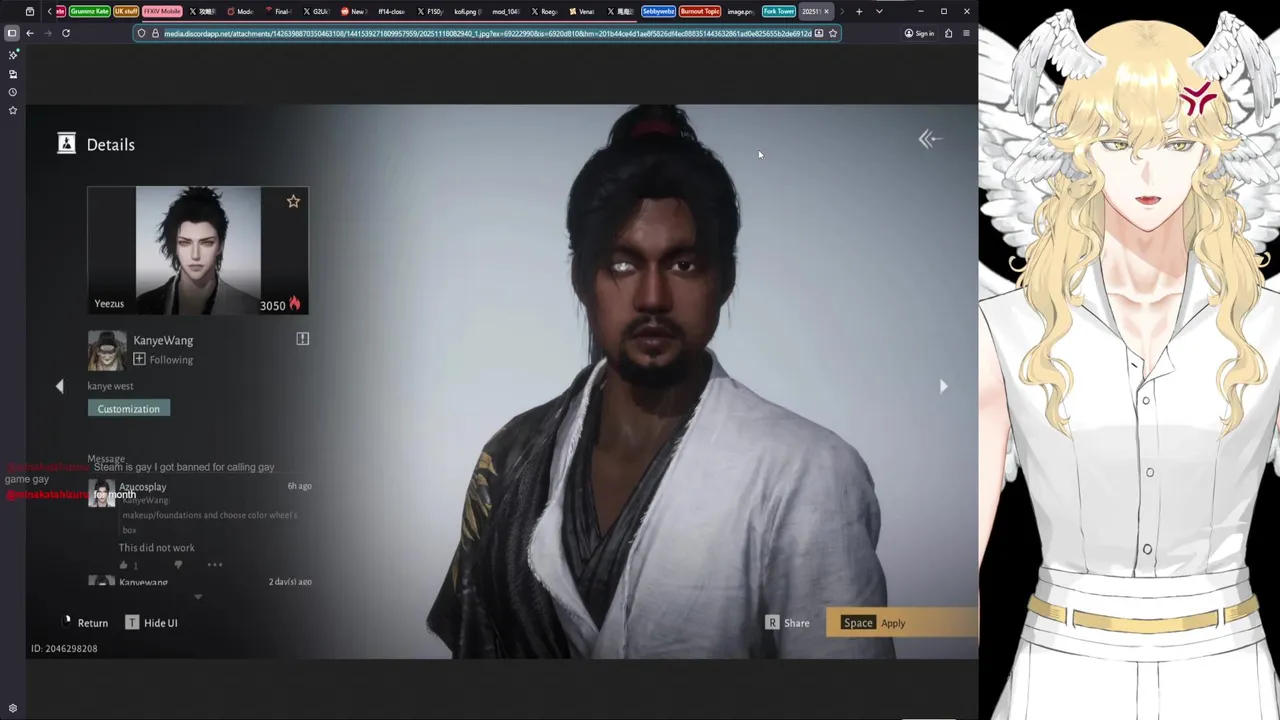Open the FFXIV Mobile tab group
This screenshot has height=720, width=1280.
pos(162,12)
